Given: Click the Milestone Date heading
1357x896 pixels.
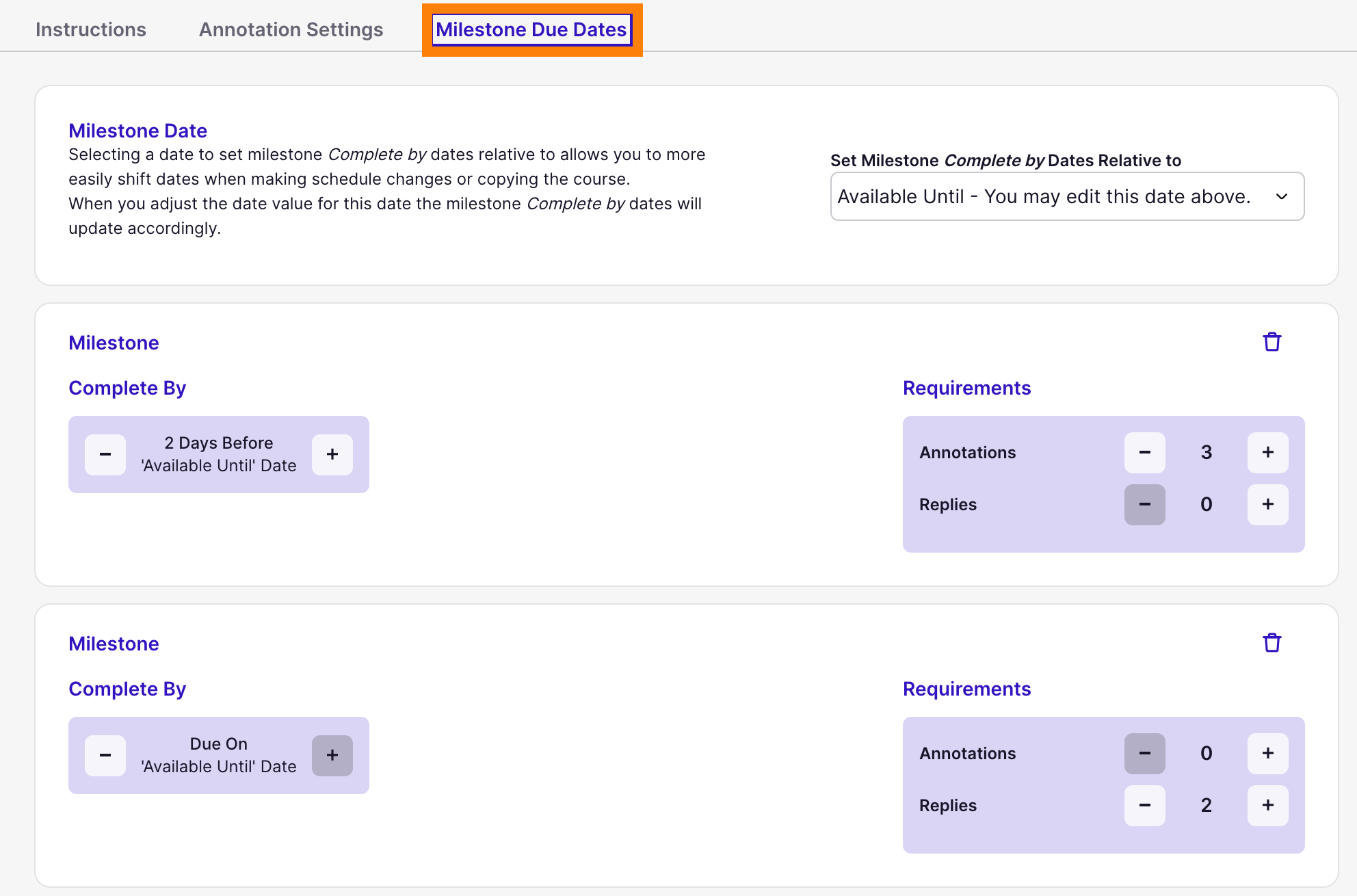Looking at the screenshot, I should 137,131.
